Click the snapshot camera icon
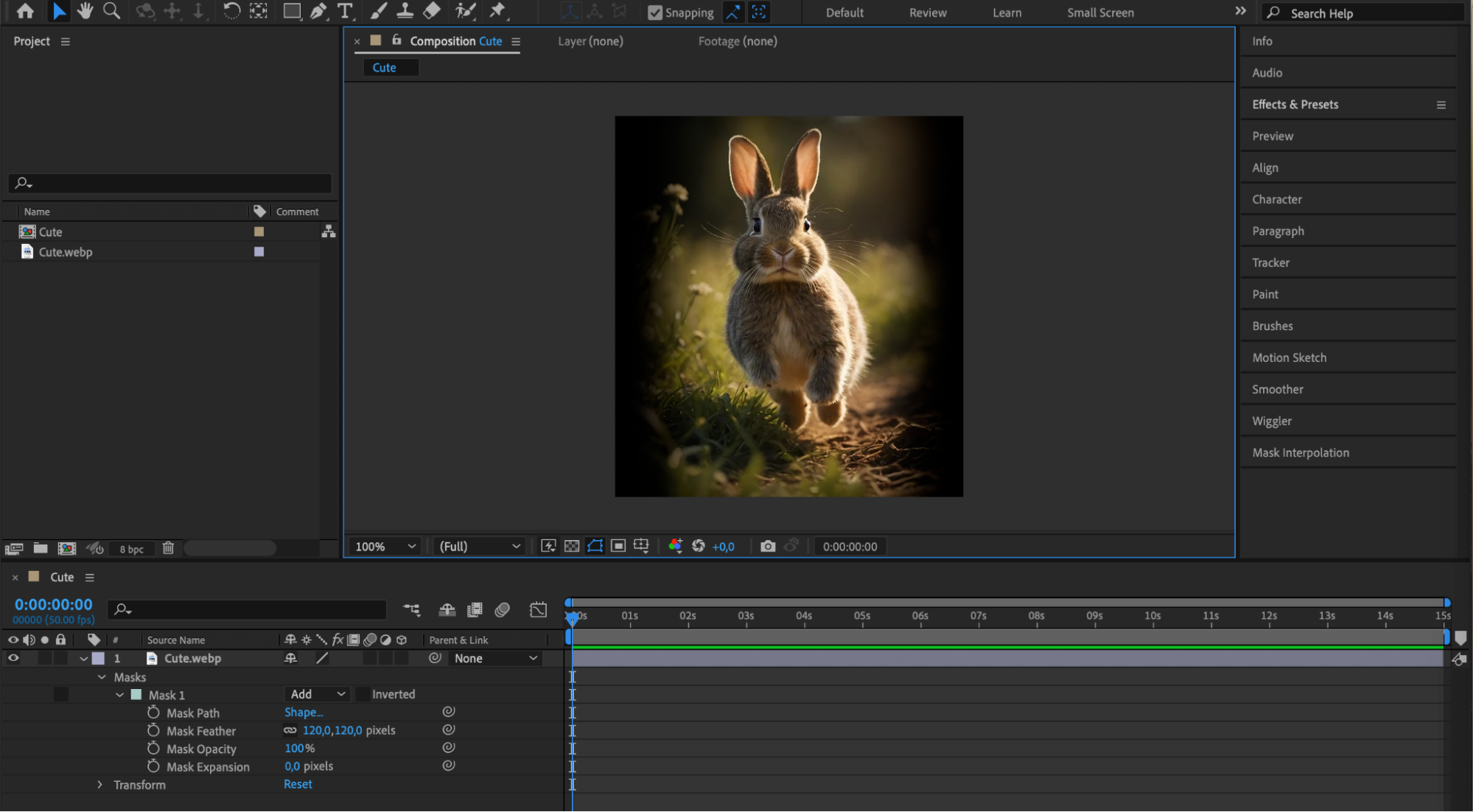 [767, 546]
